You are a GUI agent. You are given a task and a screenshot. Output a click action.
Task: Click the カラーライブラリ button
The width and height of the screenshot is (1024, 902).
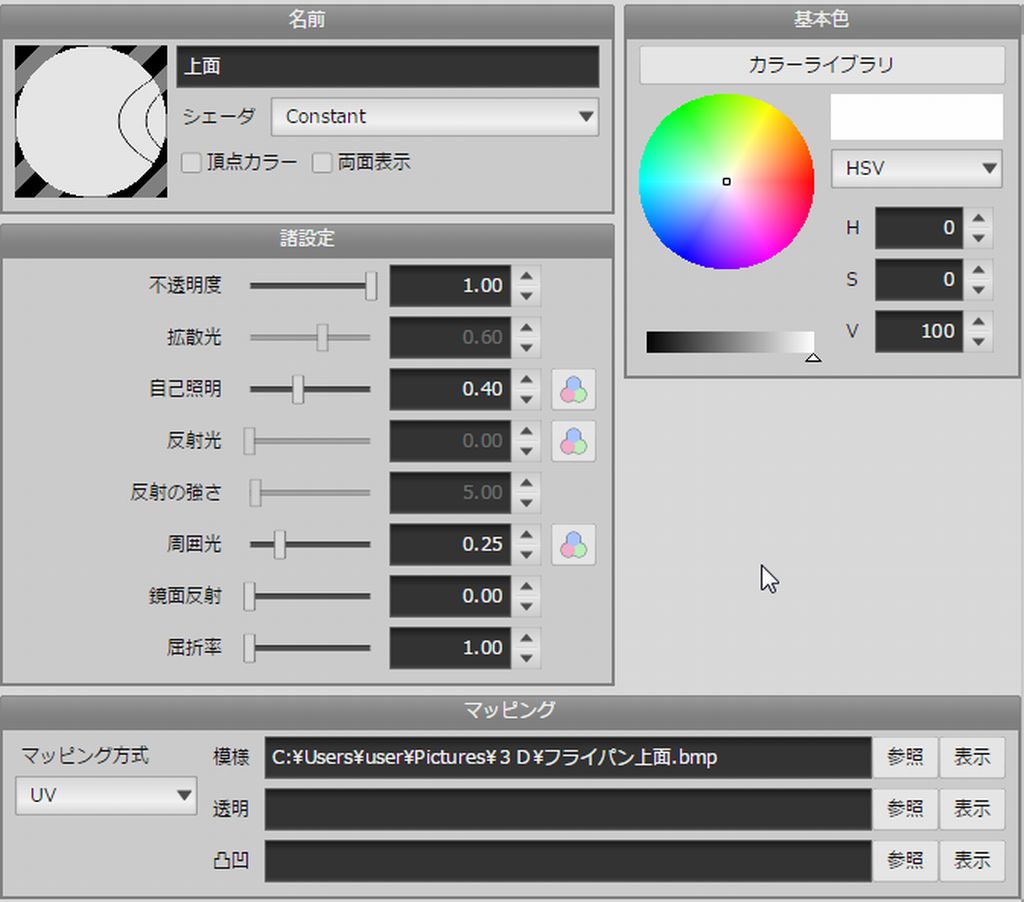[822, 65]
